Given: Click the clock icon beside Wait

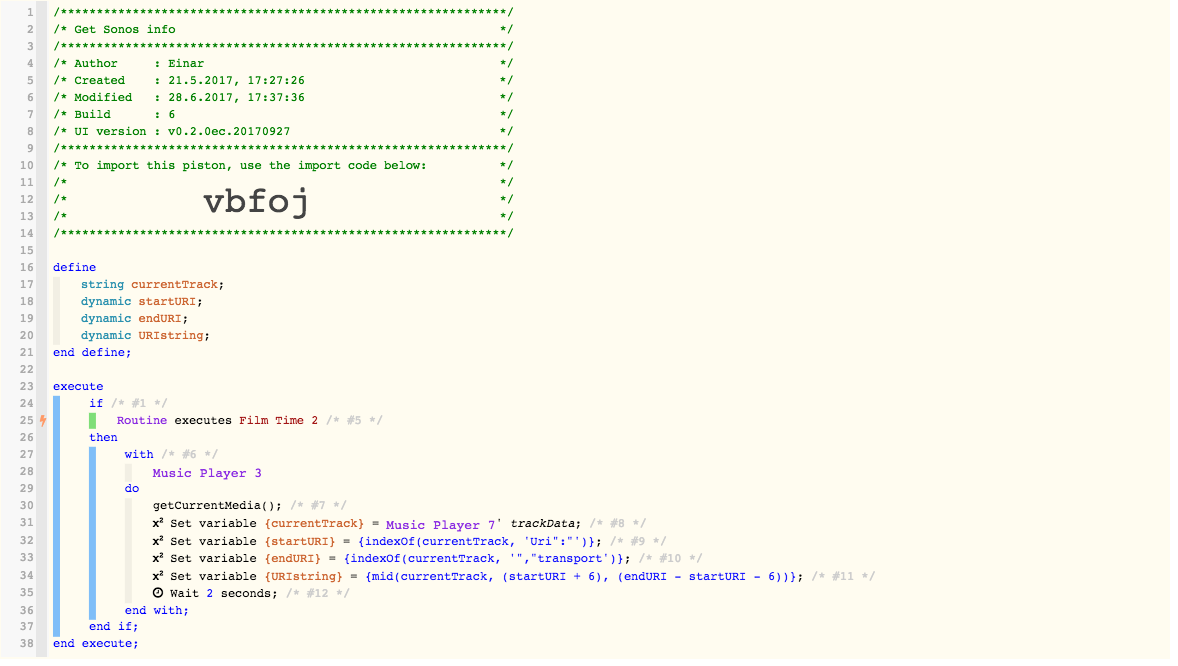Looking at the screenshot, I should point(158,593).
